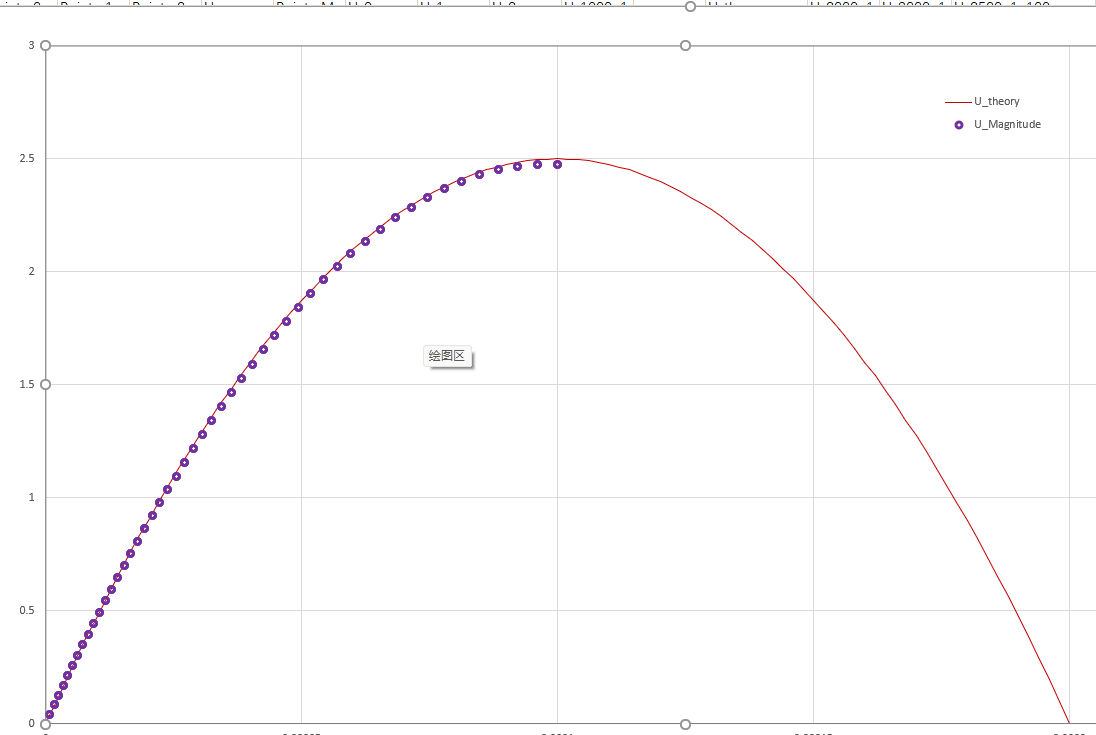Click the plot area top-middle resize handle
Screen dimensions: 1096x735
685,46
